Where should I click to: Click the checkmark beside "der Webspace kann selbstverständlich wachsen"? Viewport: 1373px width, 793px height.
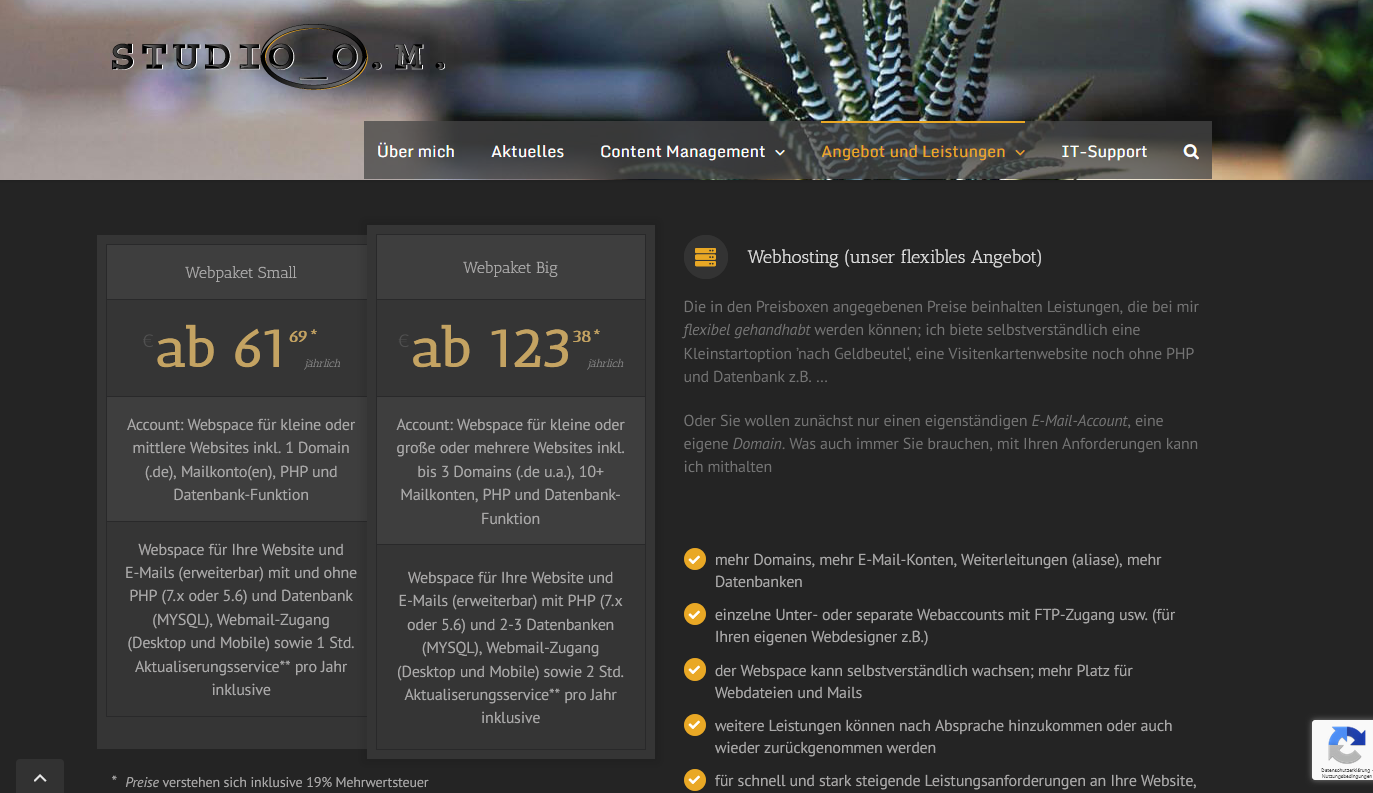pyautogui.click(x=694, y=670)
